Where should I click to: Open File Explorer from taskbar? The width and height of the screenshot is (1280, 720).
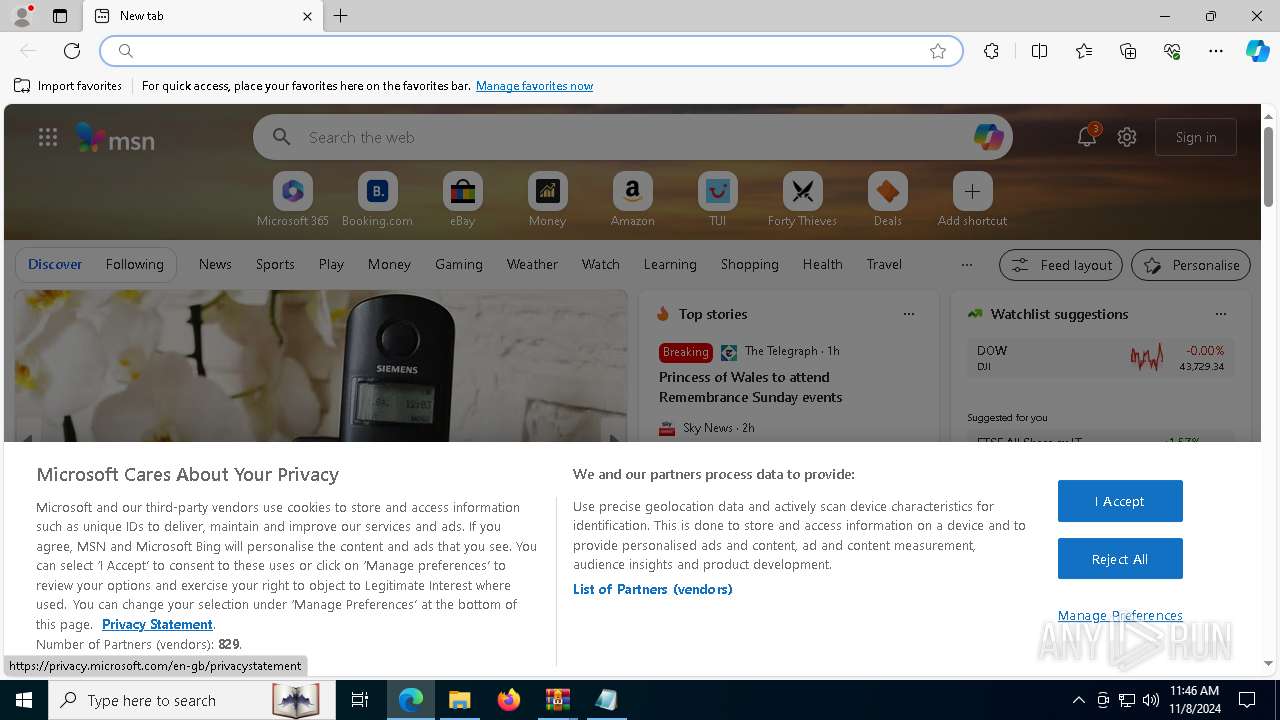(459, 700)
